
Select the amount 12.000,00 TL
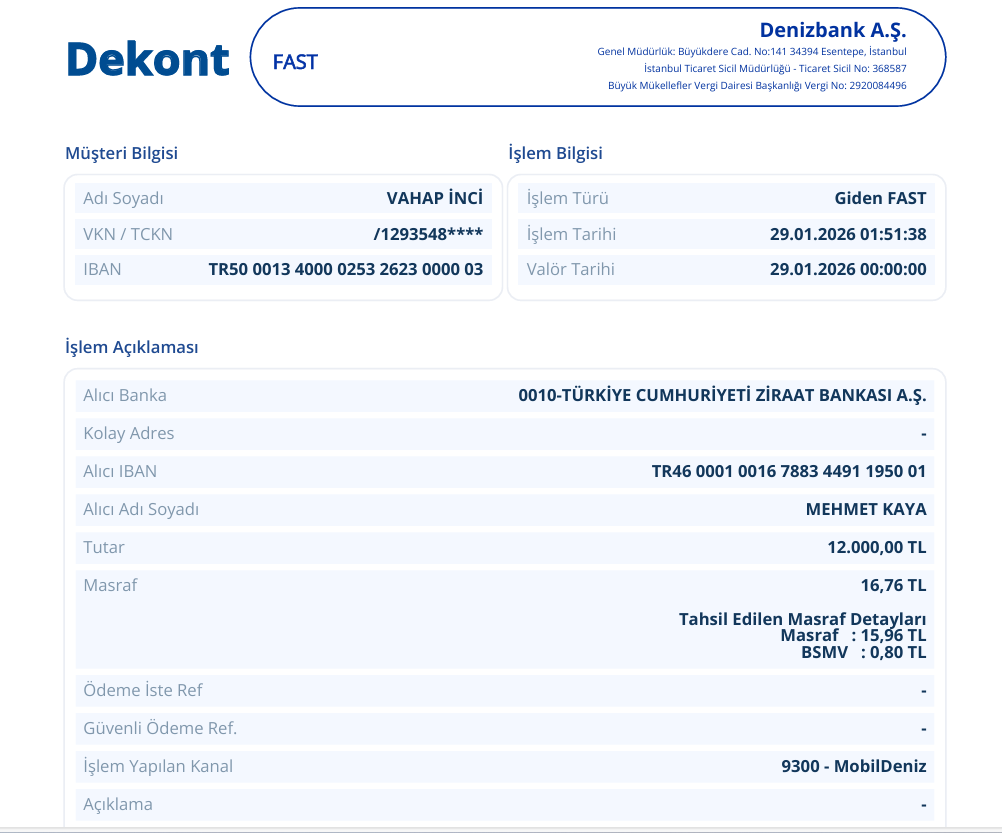[877, 547]
